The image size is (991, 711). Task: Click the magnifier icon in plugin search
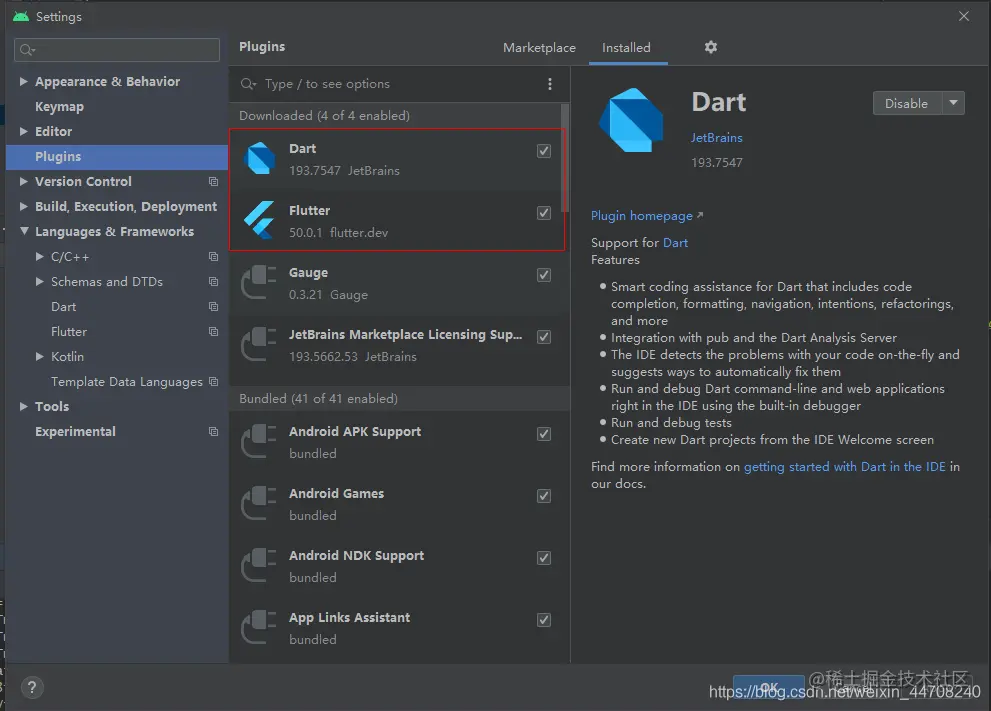coord(248,84)
